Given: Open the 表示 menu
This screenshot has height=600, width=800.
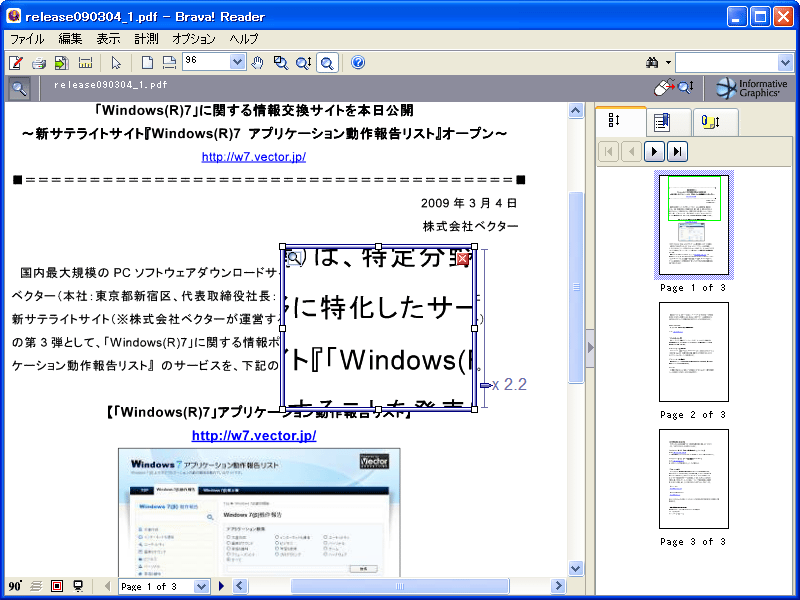Looking at the screenshot, I should coord(108,39).
